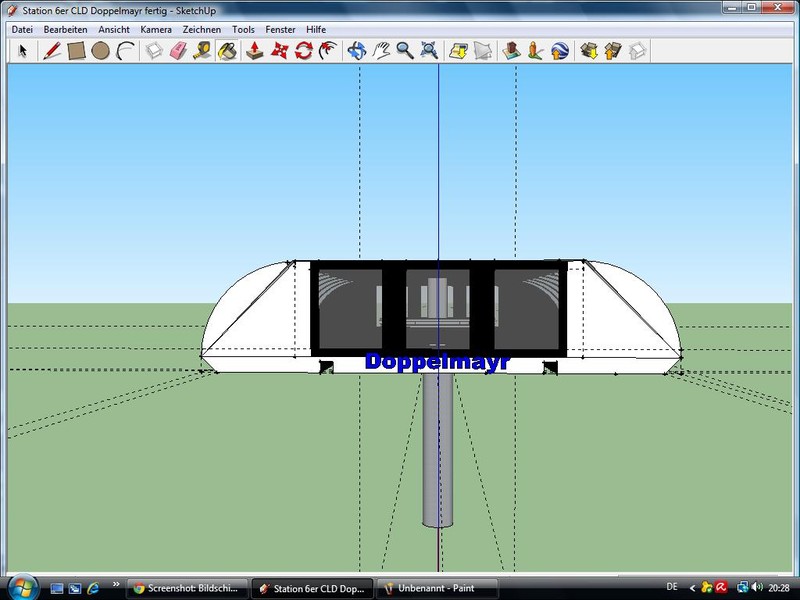Click the Place Model building icon
Screen dimensions: 800x600
[511, 51]
